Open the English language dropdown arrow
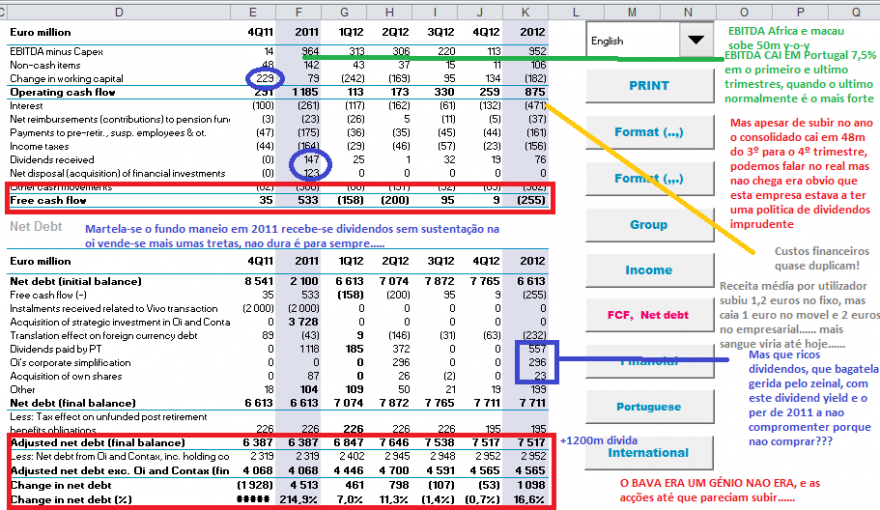The height and width of the screenshot is (510, 880). pos(696,40)
